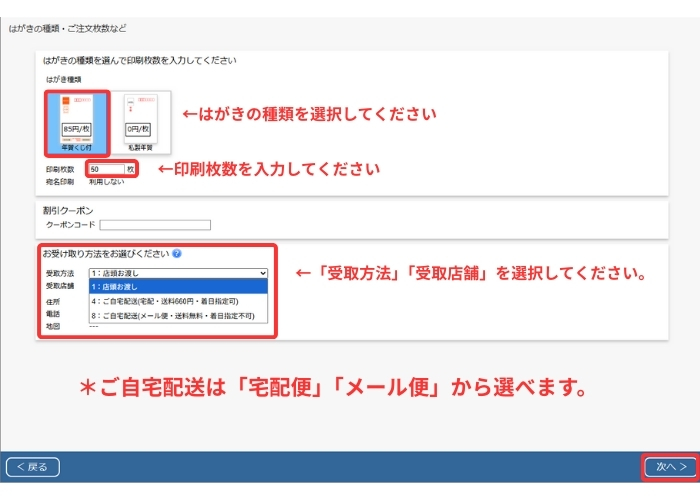Click the 0円/枚 price label
700x500 pixels.
[140, 130]
